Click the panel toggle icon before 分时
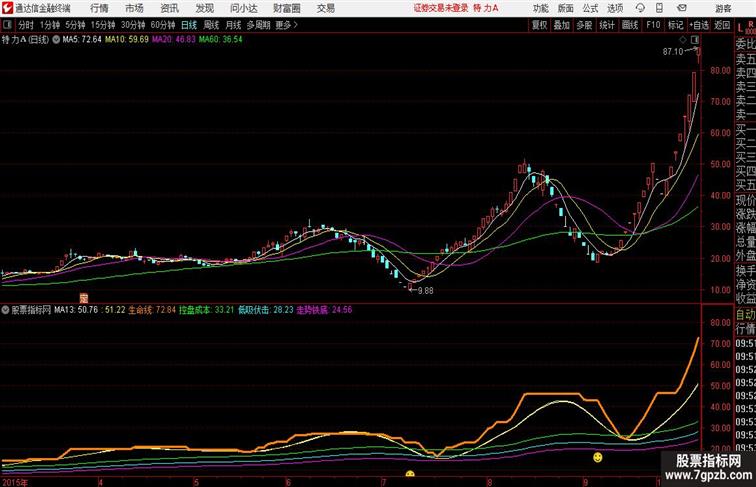756x487 pixels. [x=8, y=25]
